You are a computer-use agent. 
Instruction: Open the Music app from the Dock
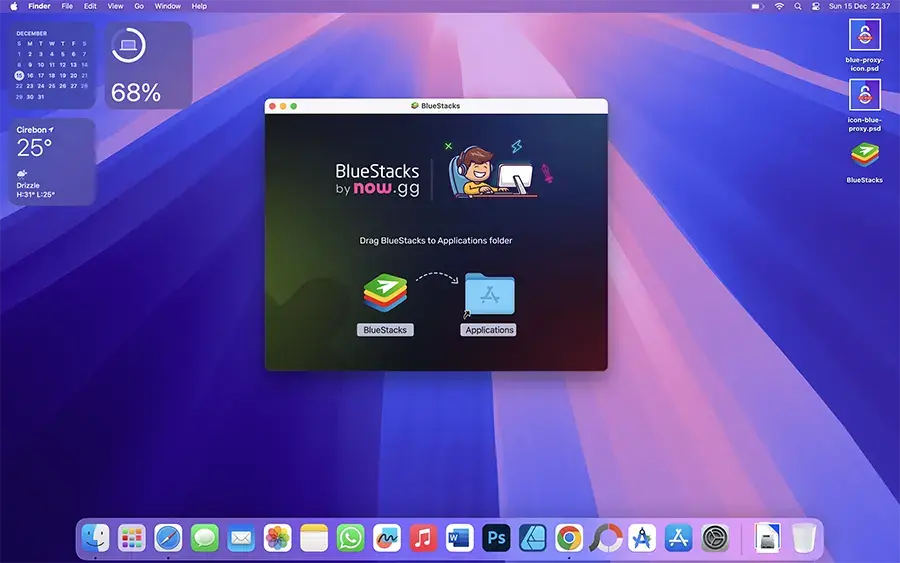coord(424,538)
